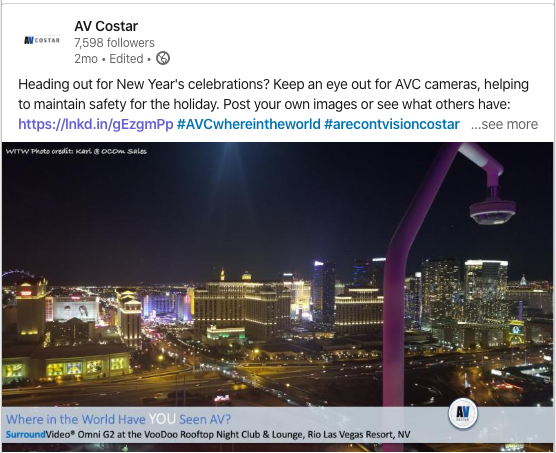Expand the post text with see more

(x=504, y=124)
